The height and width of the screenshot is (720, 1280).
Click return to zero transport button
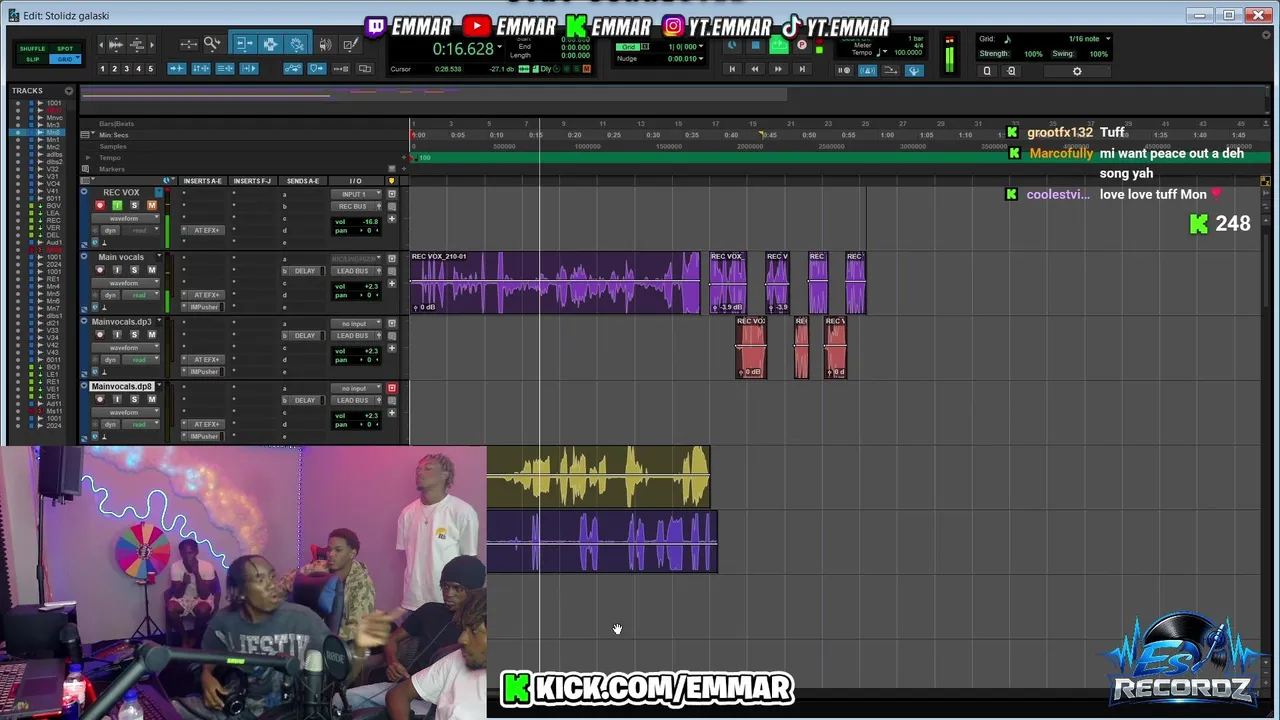[732, 69]
